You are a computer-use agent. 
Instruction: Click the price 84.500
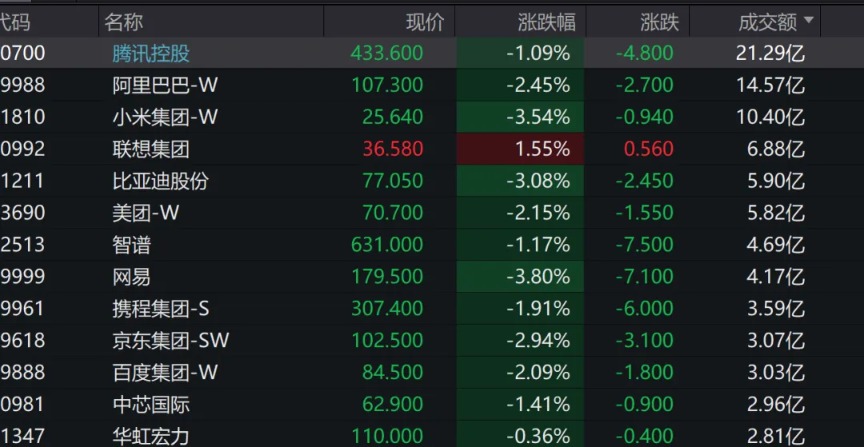[392, 373]
